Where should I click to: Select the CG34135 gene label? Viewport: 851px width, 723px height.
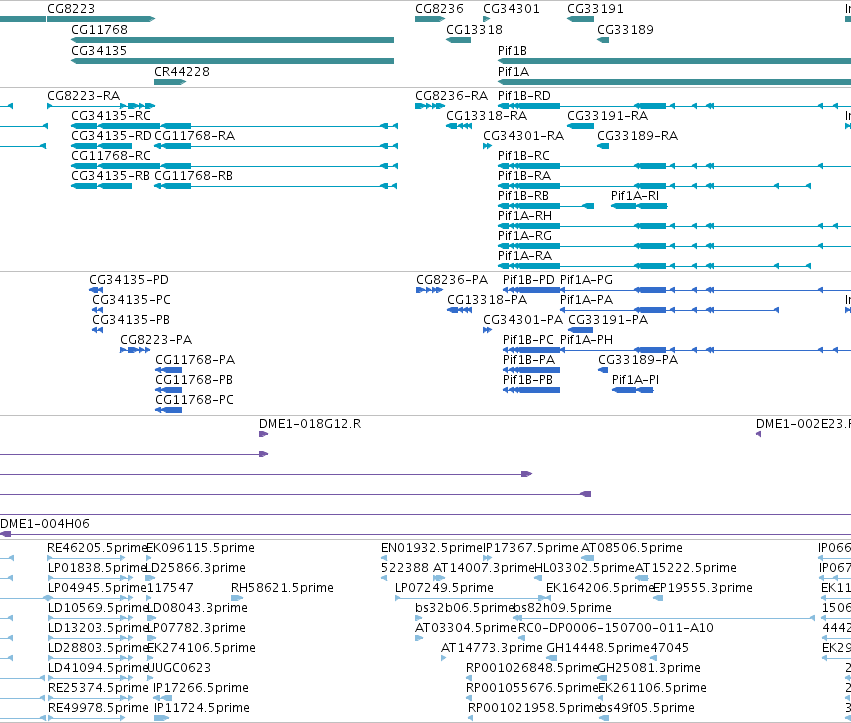pyautogui.click(x=99, y=50)
